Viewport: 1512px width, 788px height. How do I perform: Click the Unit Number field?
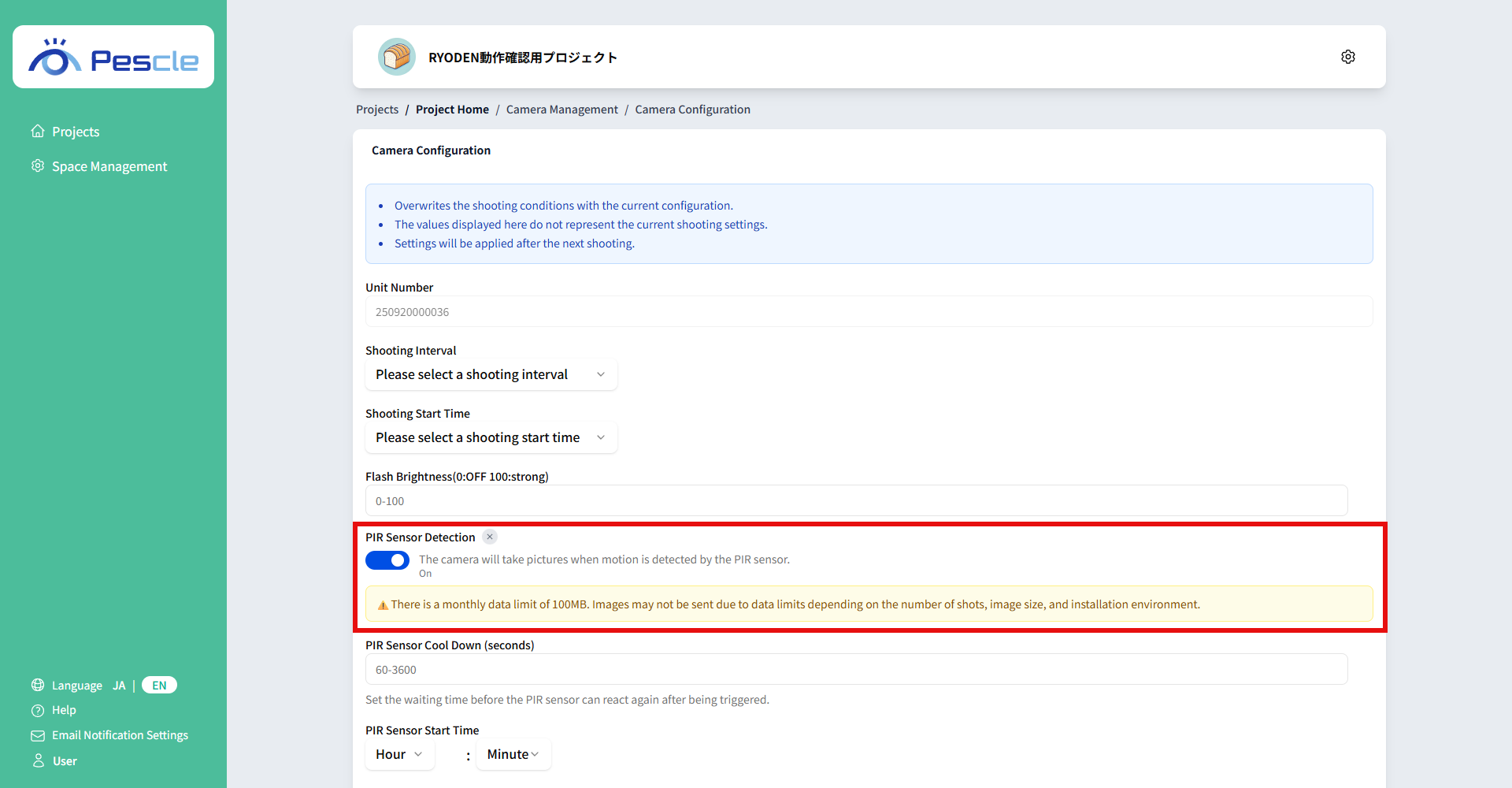pos(869,311)
